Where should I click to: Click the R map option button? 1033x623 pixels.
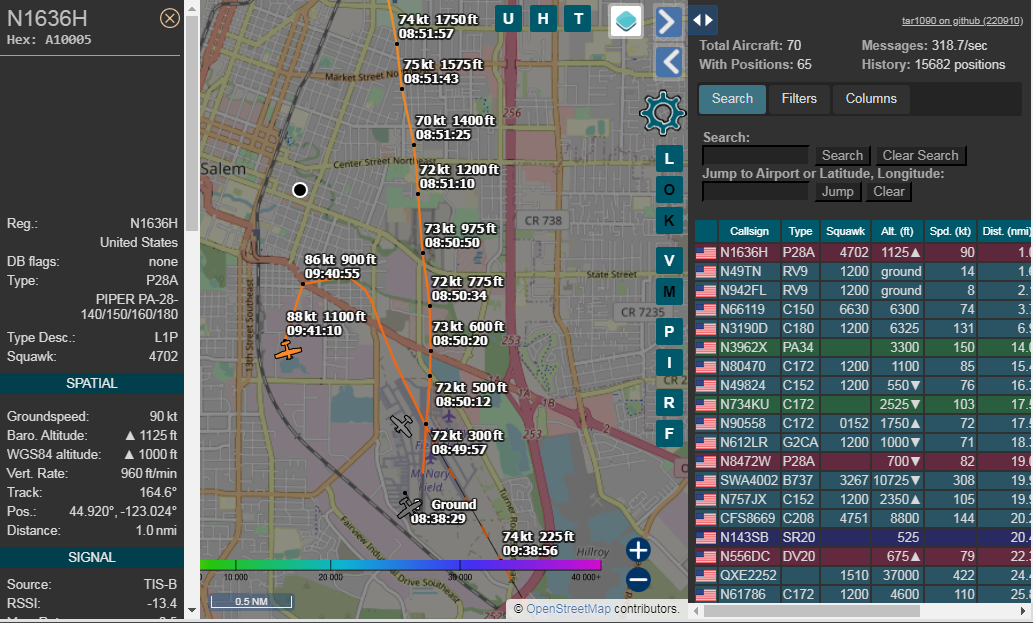669,402
